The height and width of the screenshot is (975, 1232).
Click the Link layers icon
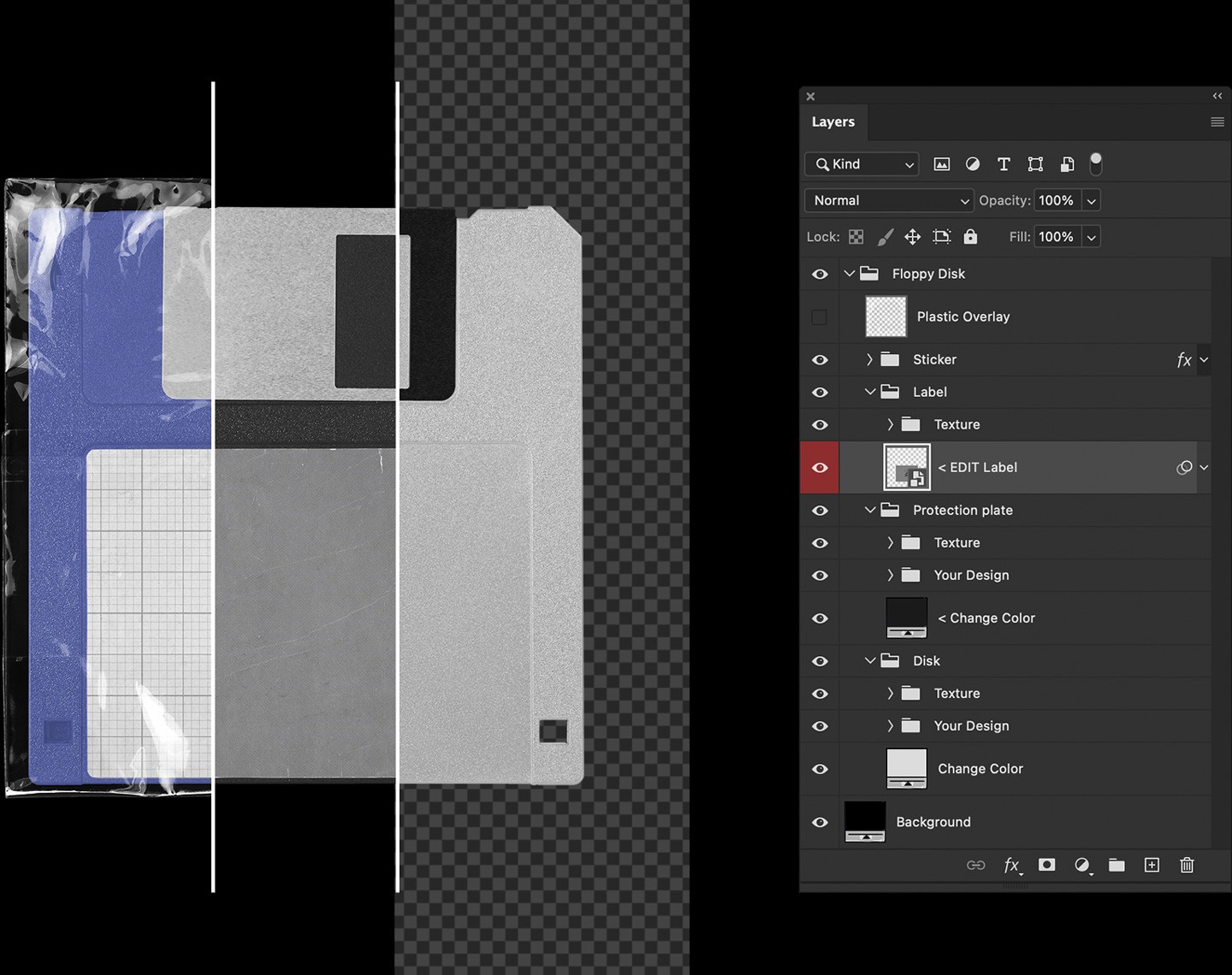(x=976, y=865)
